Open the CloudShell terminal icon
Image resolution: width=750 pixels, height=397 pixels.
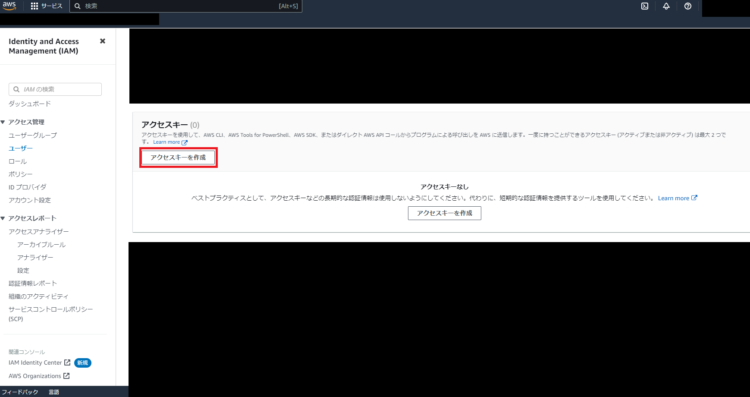644,6
